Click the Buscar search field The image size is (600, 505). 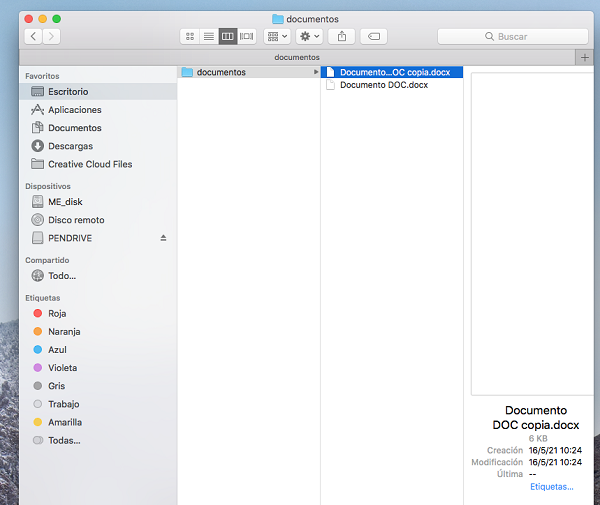[512, 36]
